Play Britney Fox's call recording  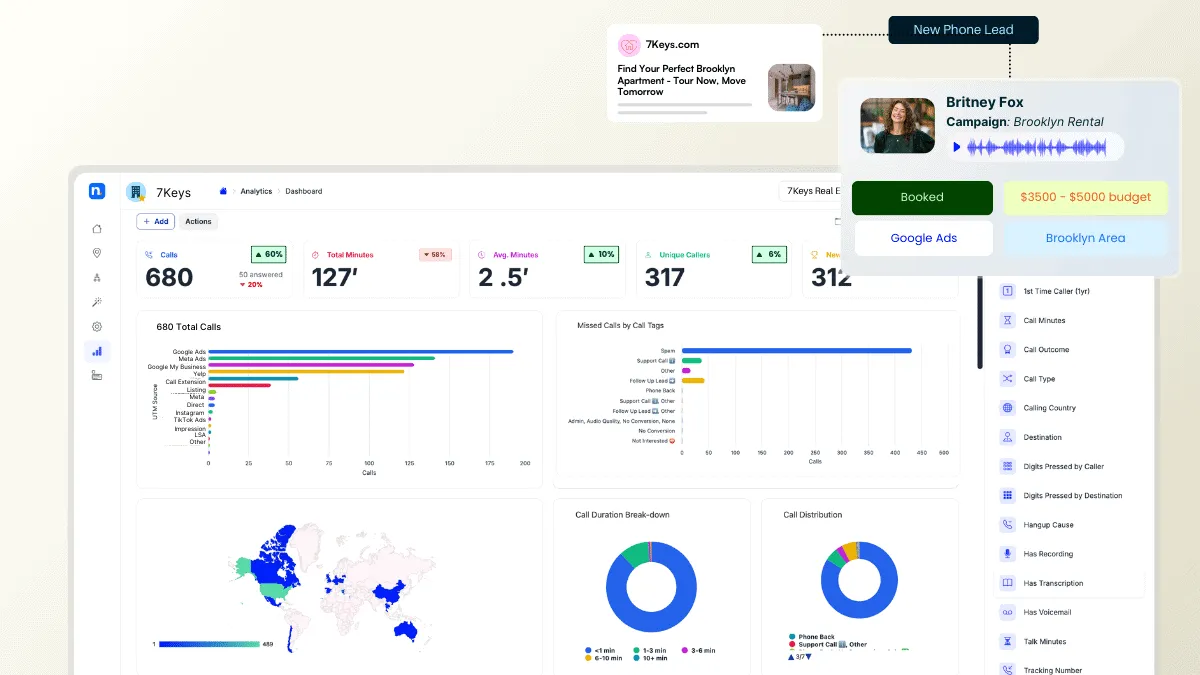coord(957,148)
